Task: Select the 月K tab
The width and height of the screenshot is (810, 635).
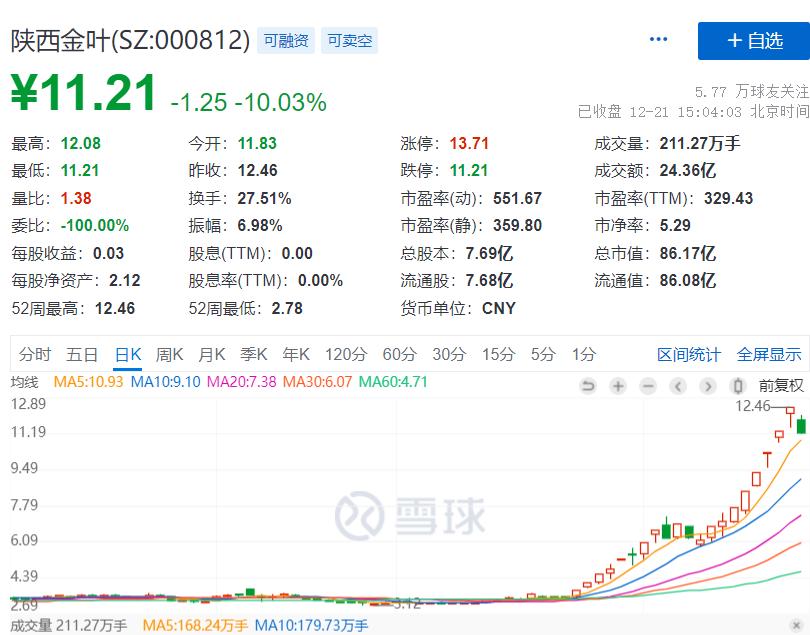Action: pyautogui.click(x=211, y=354)
